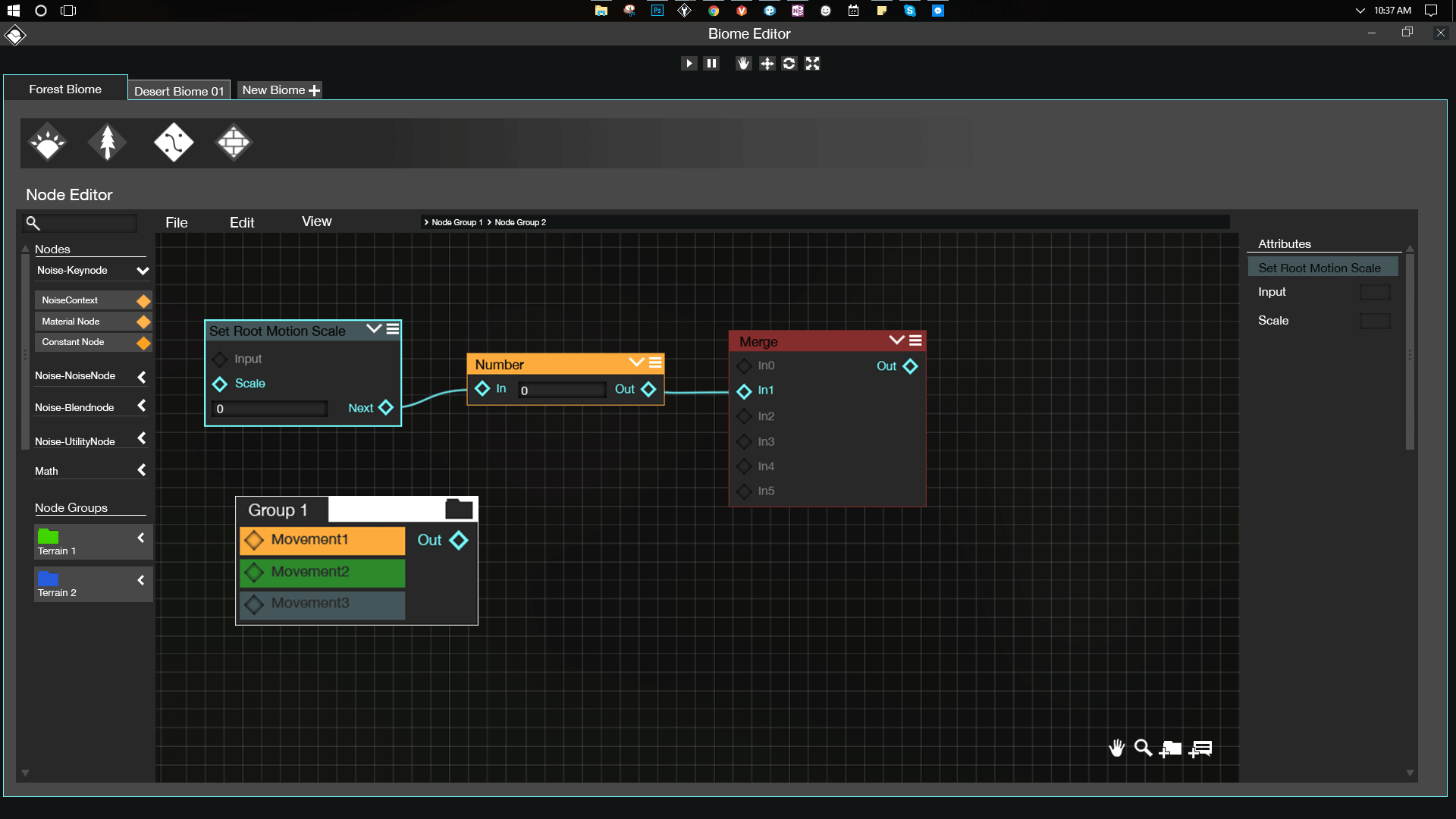Viewport: 1456px width, 819px height.
Task: Expand the Noise-NoiseNode category
Action: coord(141,377)
